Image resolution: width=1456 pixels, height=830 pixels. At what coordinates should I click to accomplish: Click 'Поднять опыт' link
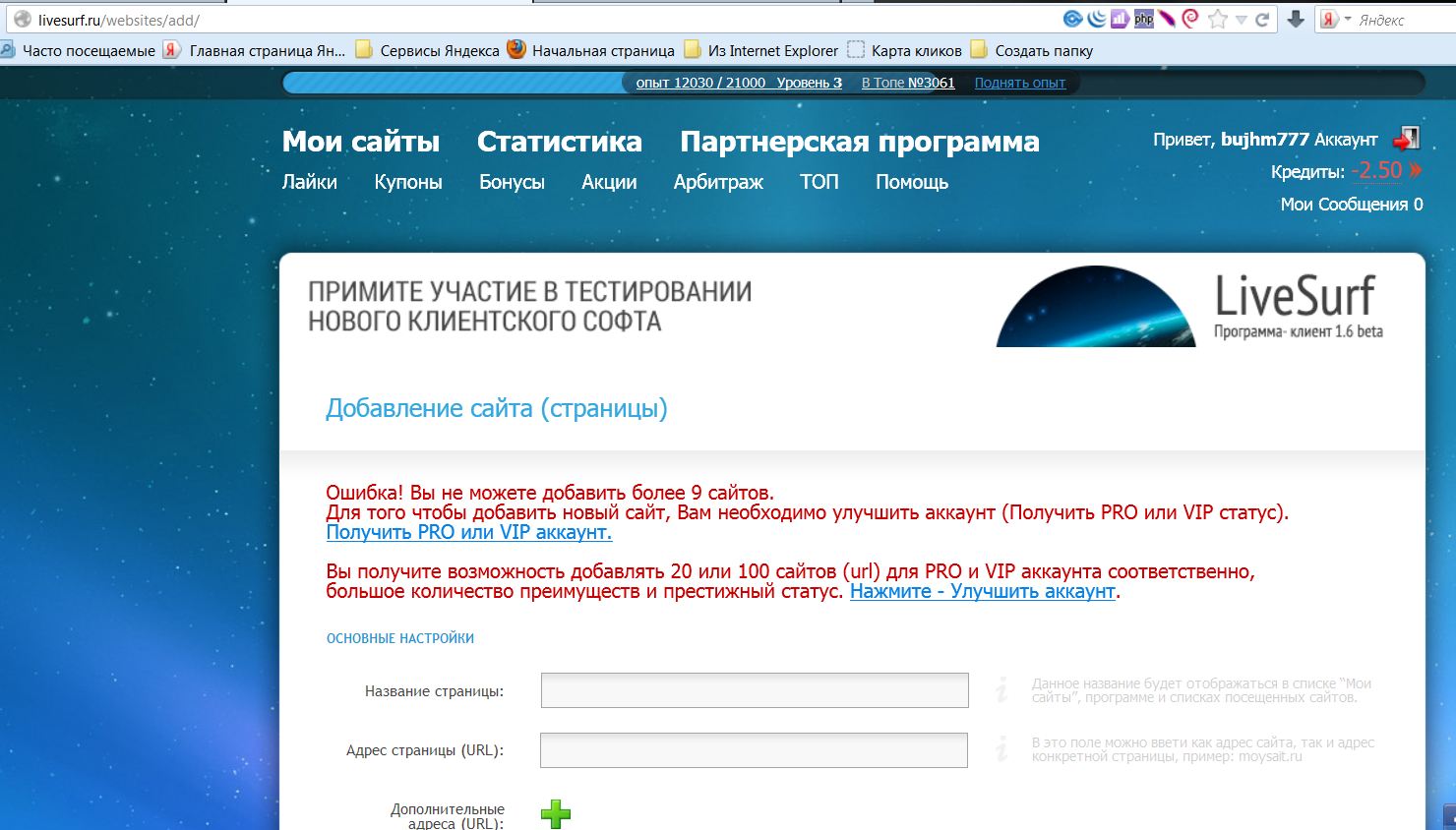point(1020,83)
